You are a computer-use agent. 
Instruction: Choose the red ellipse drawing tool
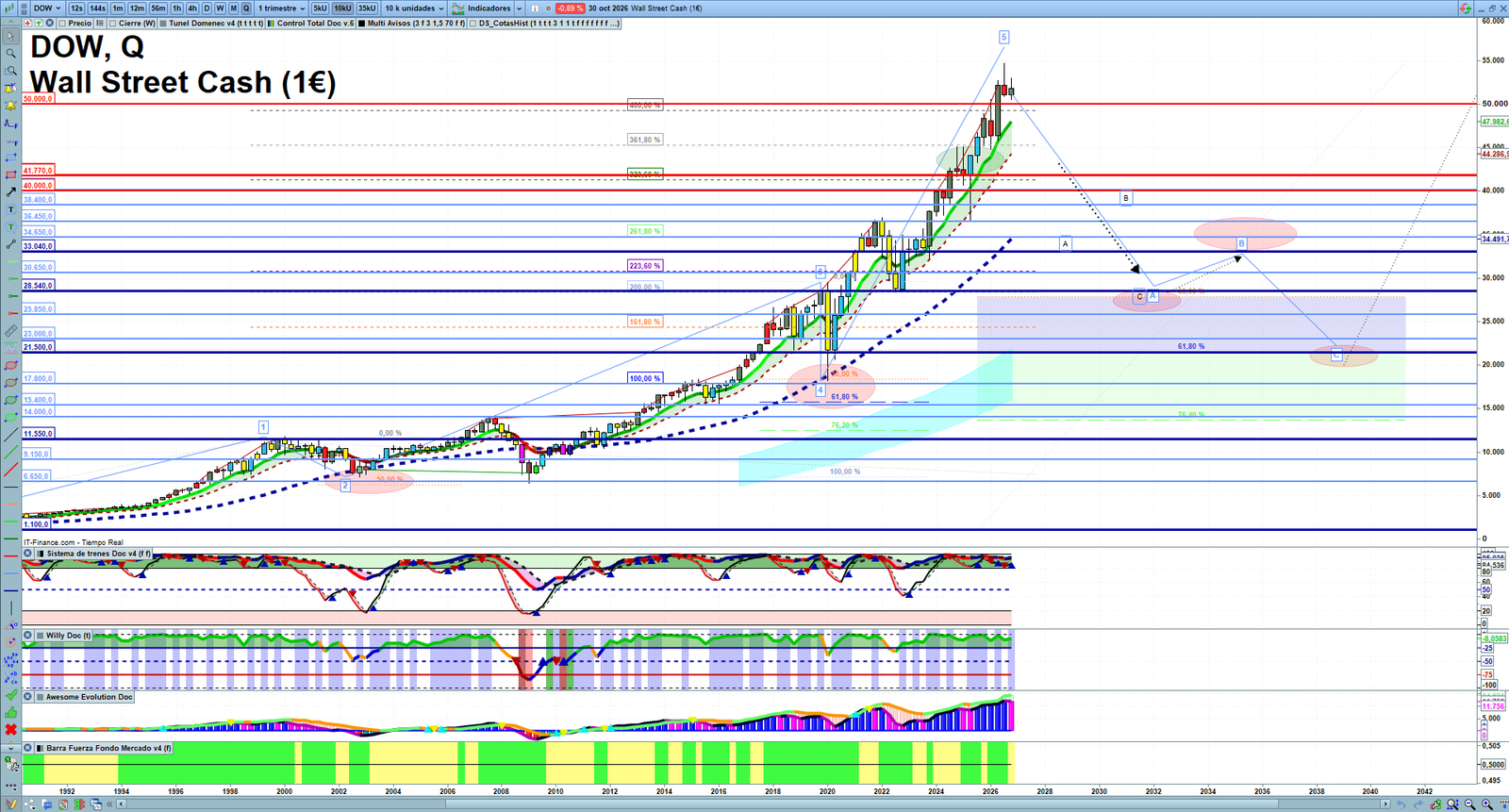(10, 366)
